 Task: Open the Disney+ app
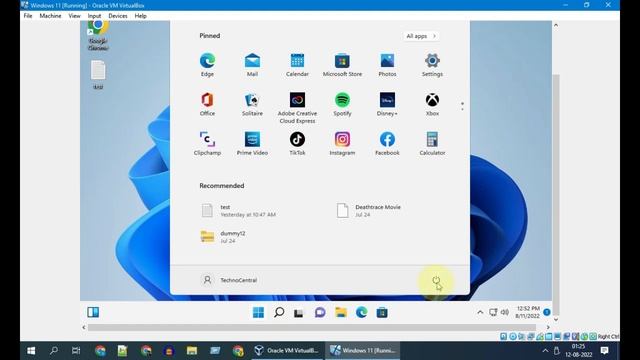387,104
